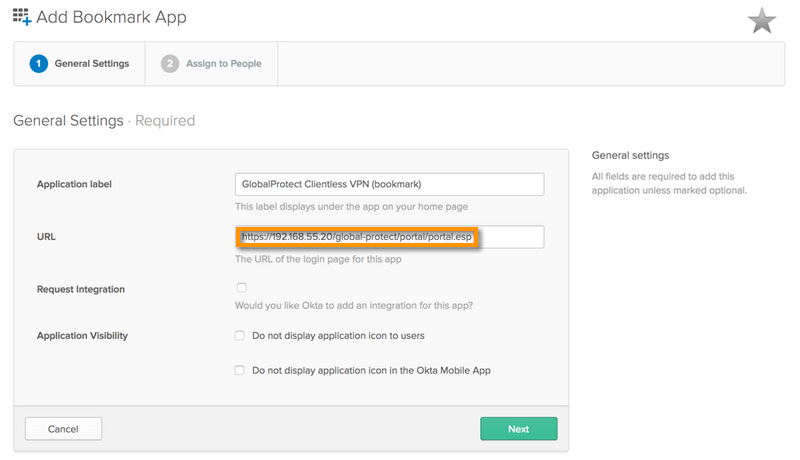Check Do not display icon to users
Screen dimensions: 800x460
[240, 336]
